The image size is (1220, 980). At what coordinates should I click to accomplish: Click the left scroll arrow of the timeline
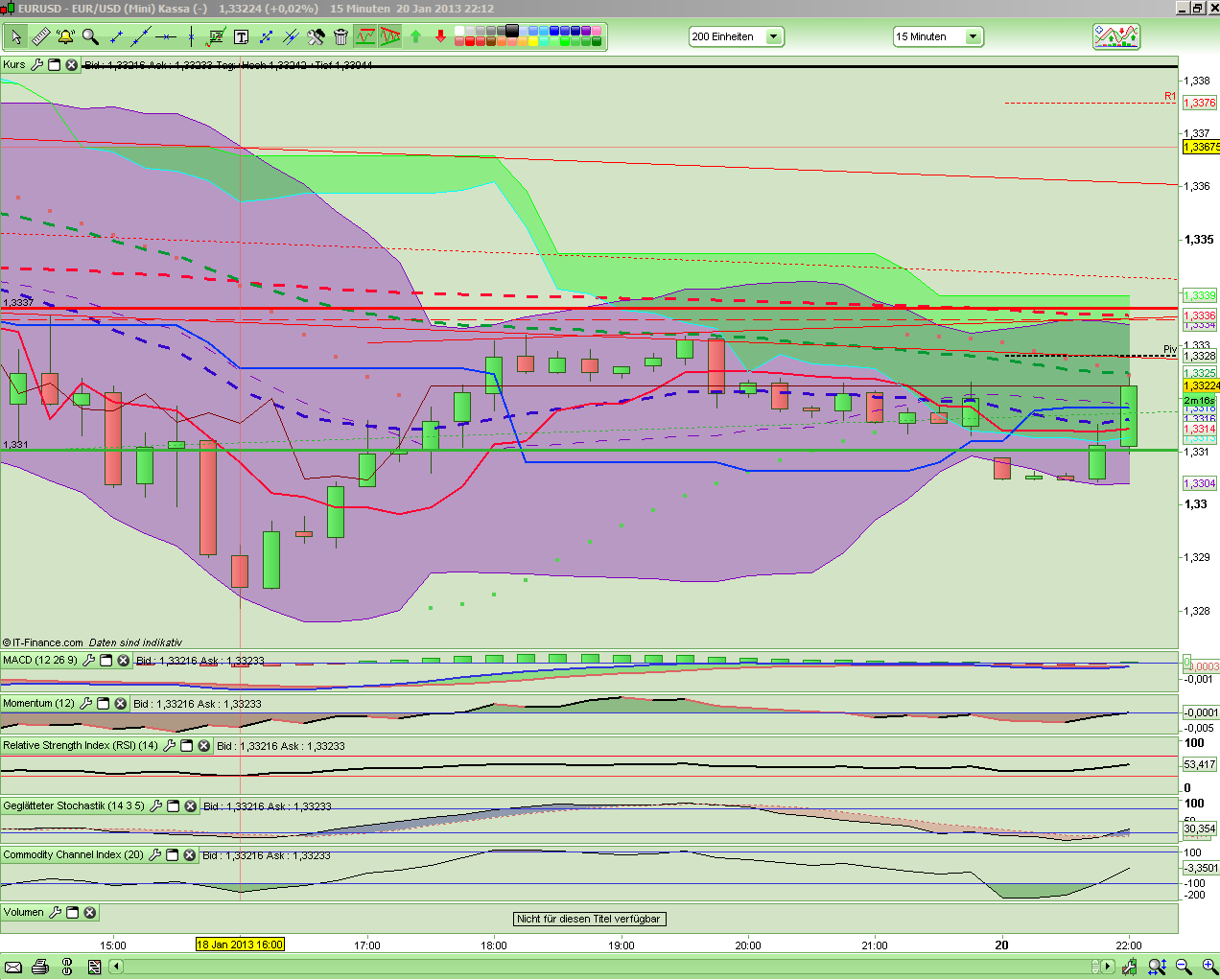coord(116,967)
